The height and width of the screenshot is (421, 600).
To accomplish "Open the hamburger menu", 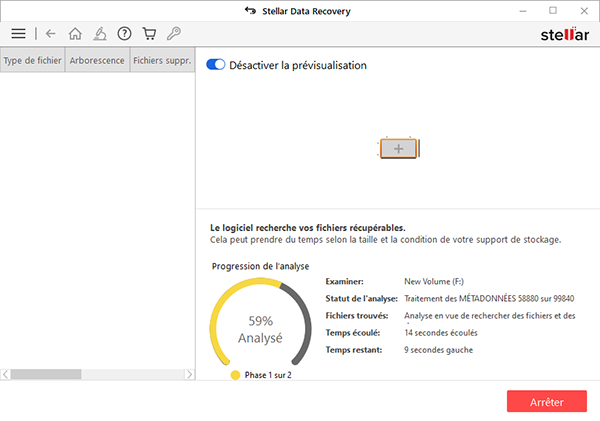I will pos(18,34).
